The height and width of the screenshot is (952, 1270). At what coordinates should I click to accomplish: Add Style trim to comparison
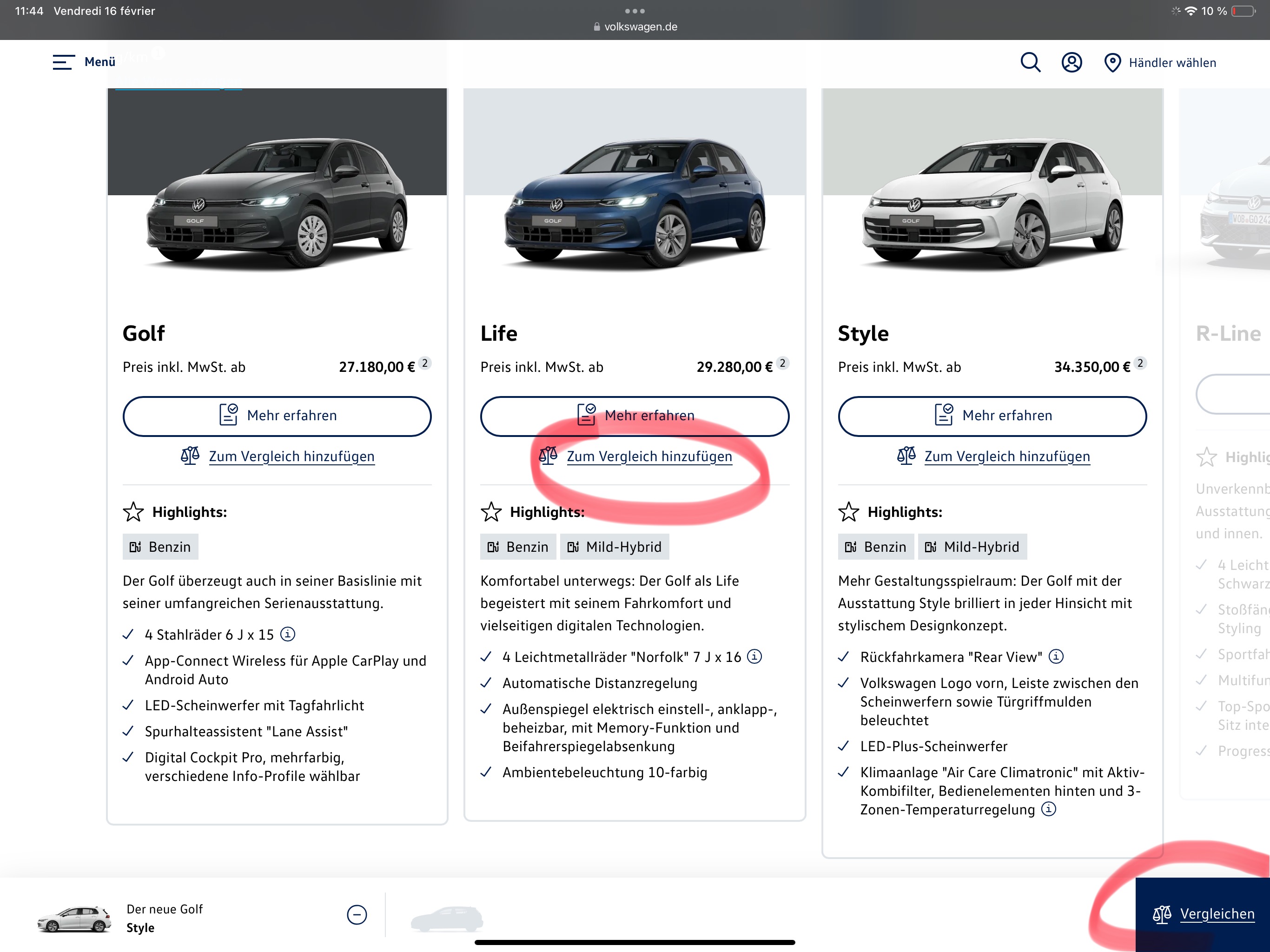(1006, 456)
